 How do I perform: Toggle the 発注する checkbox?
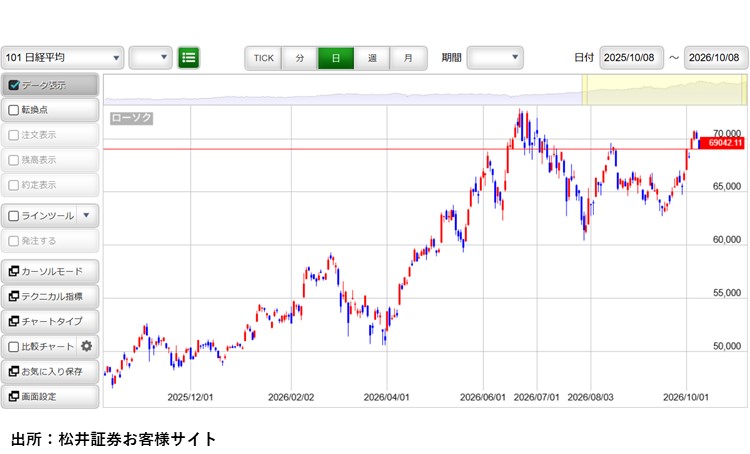[x=14, y=241]
